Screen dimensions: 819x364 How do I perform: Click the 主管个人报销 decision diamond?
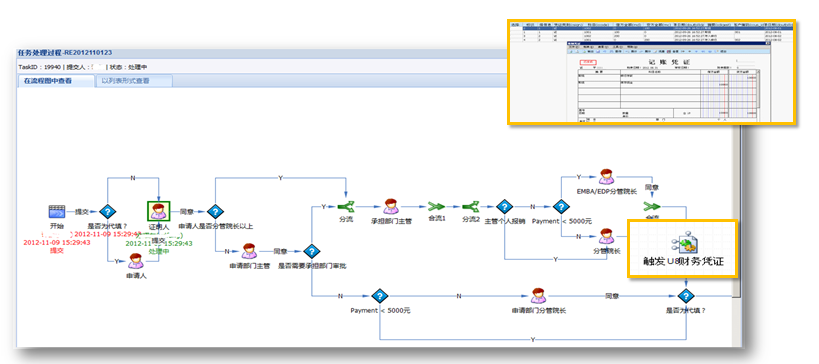pos(504,207)
